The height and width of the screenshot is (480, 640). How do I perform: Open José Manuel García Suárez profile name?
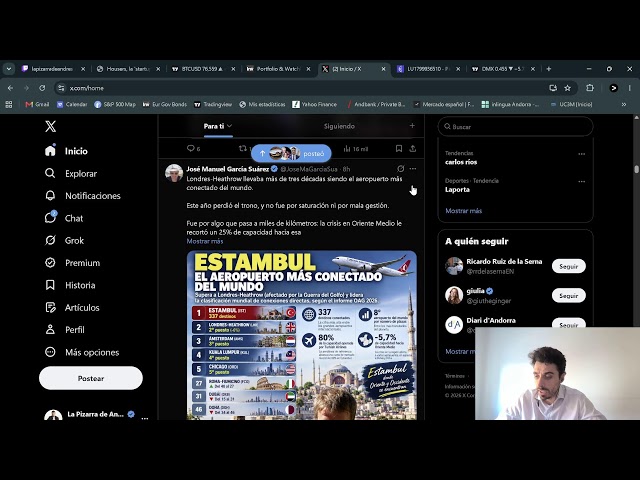(228, 169)
